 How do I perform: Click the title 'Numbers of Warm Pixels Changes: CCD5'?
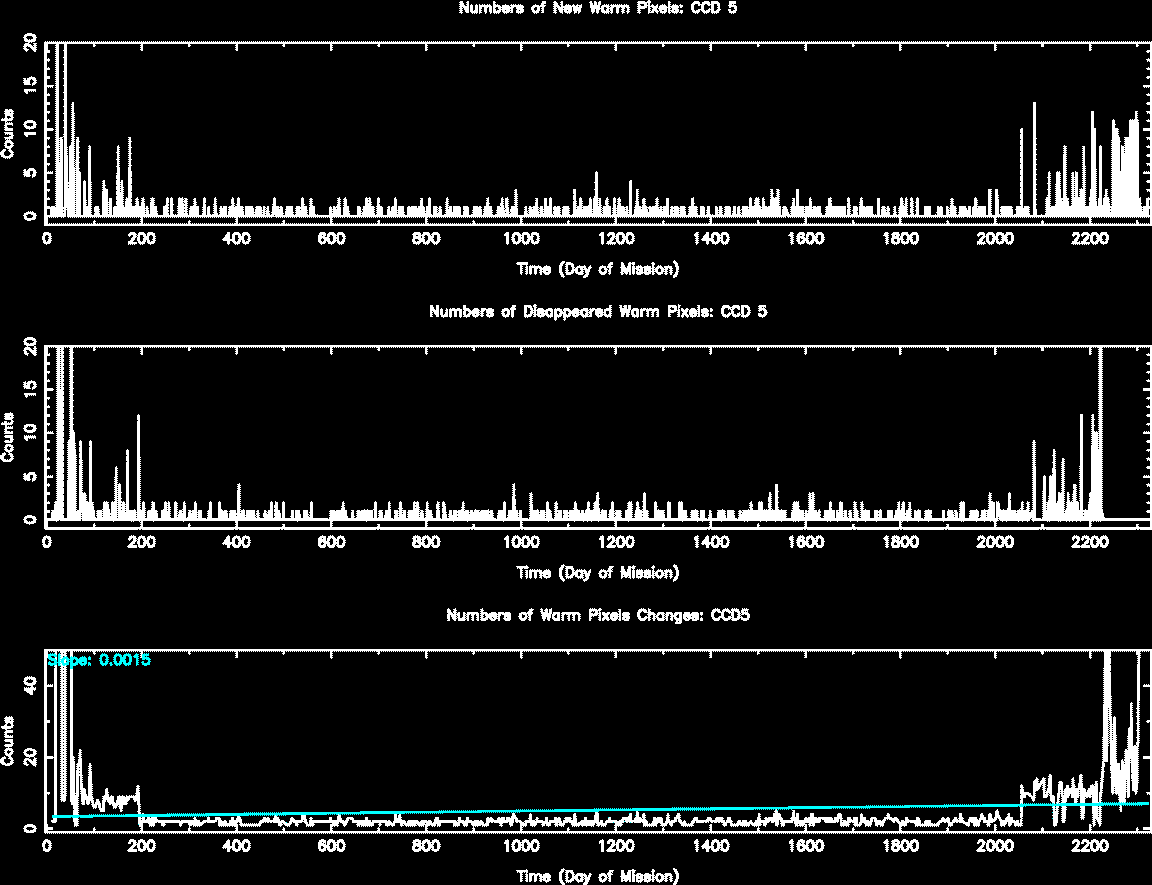coord(597,615)
